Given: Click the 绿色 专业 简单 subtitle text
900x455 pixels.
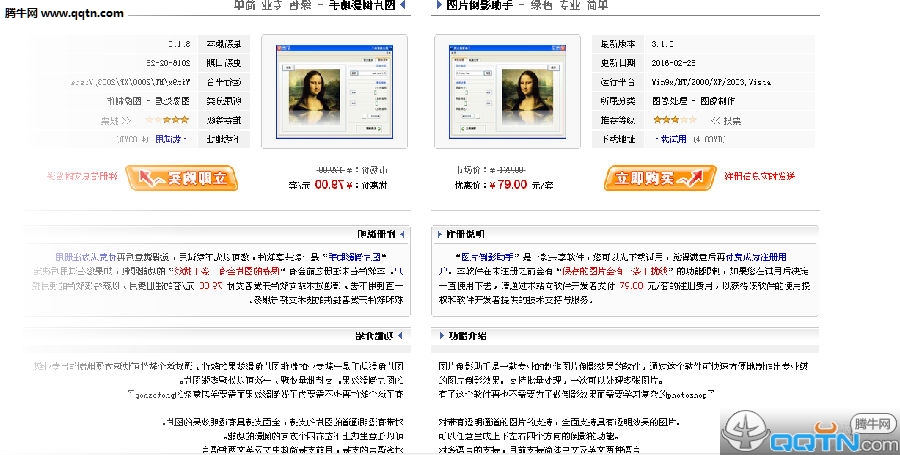Looking at the screenshot, I should pos(569,5).
